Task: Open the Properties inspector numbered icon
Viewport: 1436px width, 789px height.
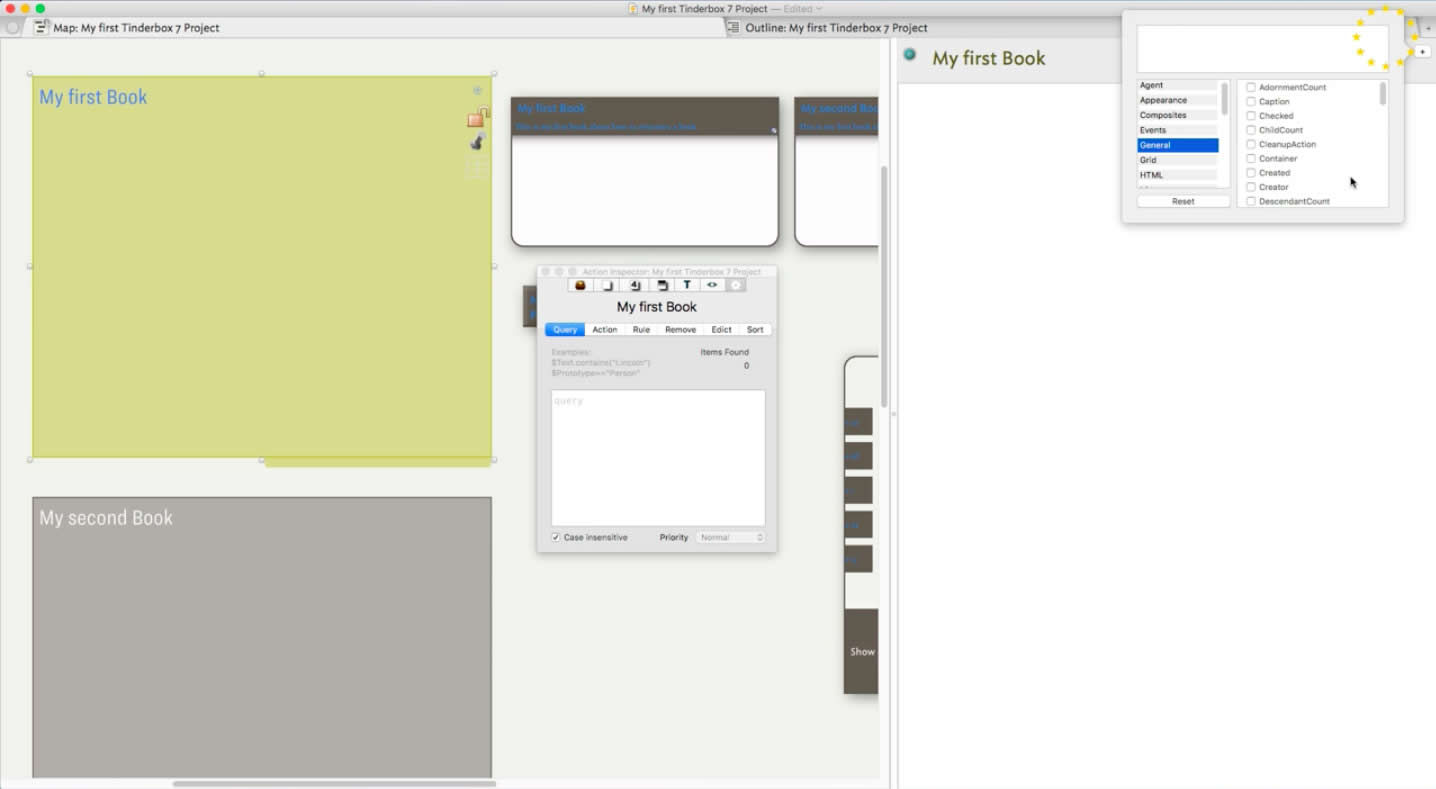Action: 634,285
